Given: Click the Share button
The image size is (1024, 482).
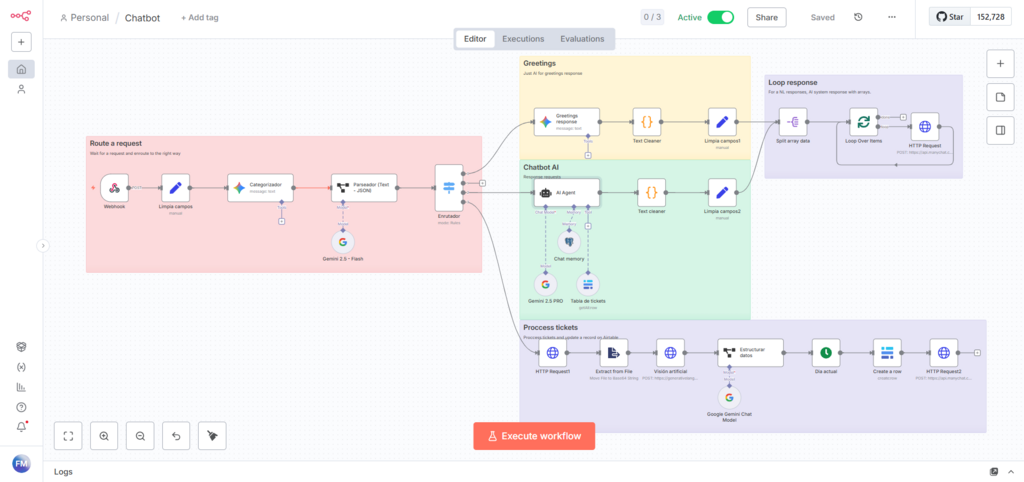Looking at the screenshot, I should (x=766, y=17).
